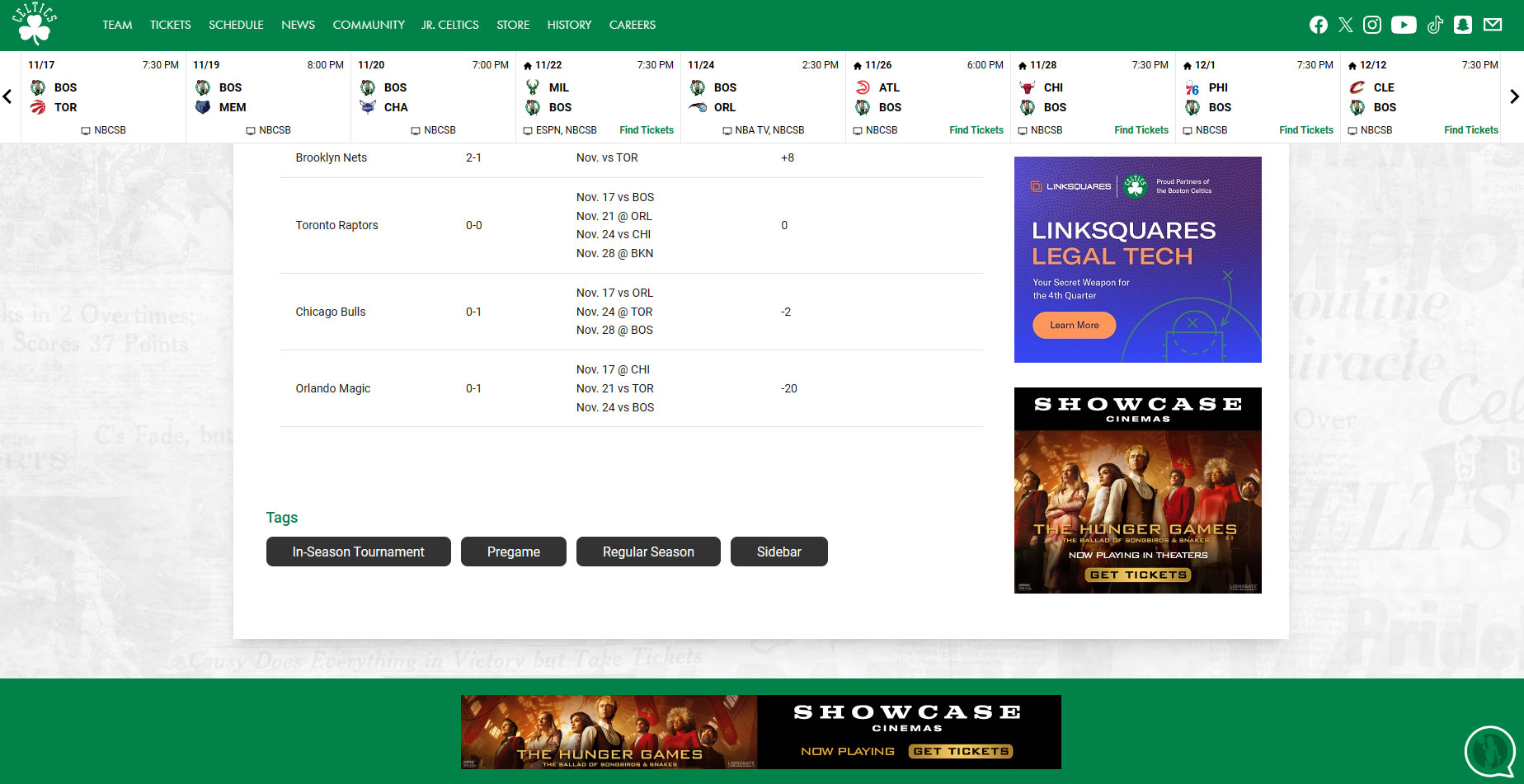The height and width of the screenshot is (784, 1524).
Task: Click Find Tickets for 11/22 MIL game
Action: pyautogui.click(x=646, y=130)
